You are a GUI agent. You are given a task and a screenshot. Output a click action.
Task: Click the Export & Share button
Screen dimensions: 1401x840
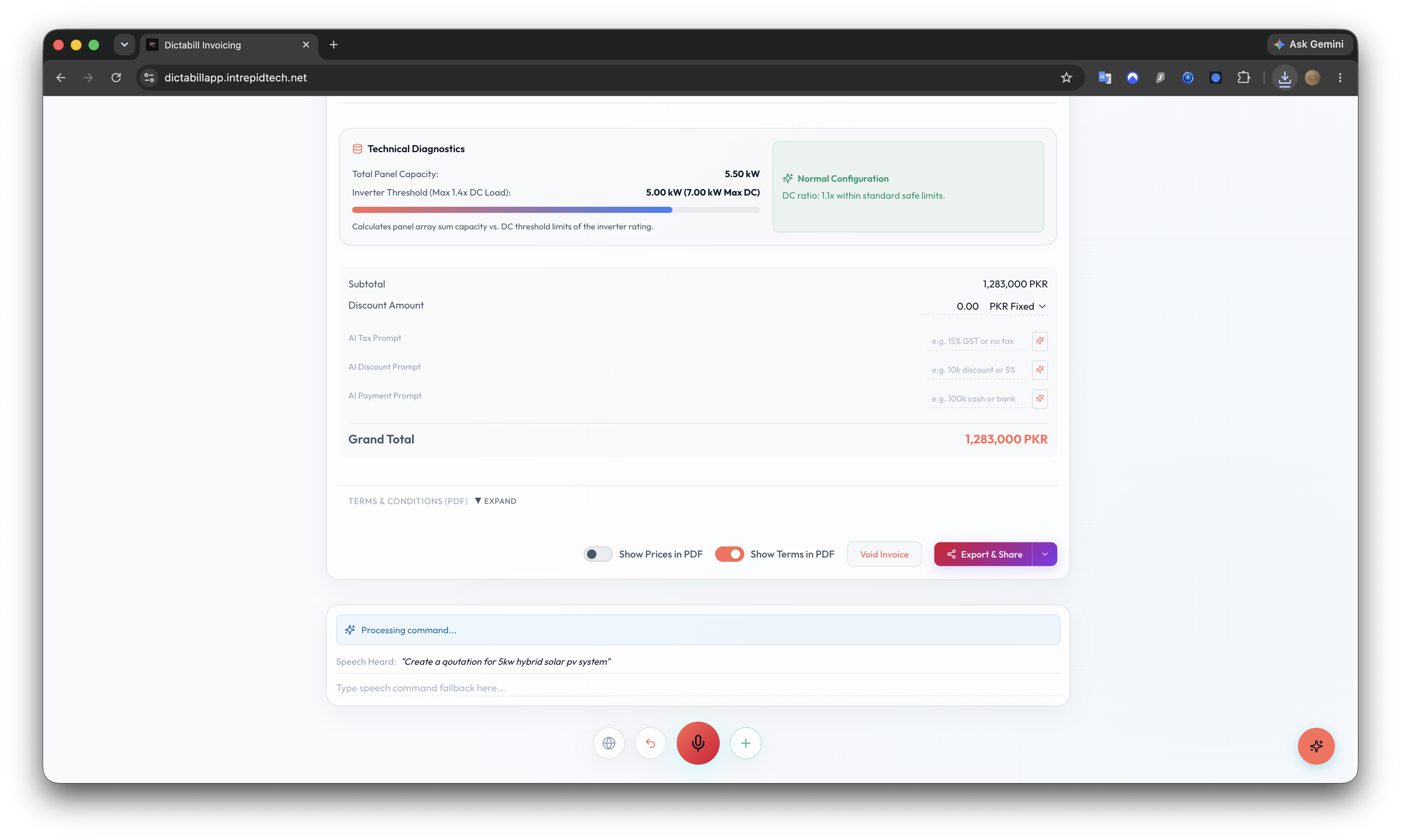[983, 554]
